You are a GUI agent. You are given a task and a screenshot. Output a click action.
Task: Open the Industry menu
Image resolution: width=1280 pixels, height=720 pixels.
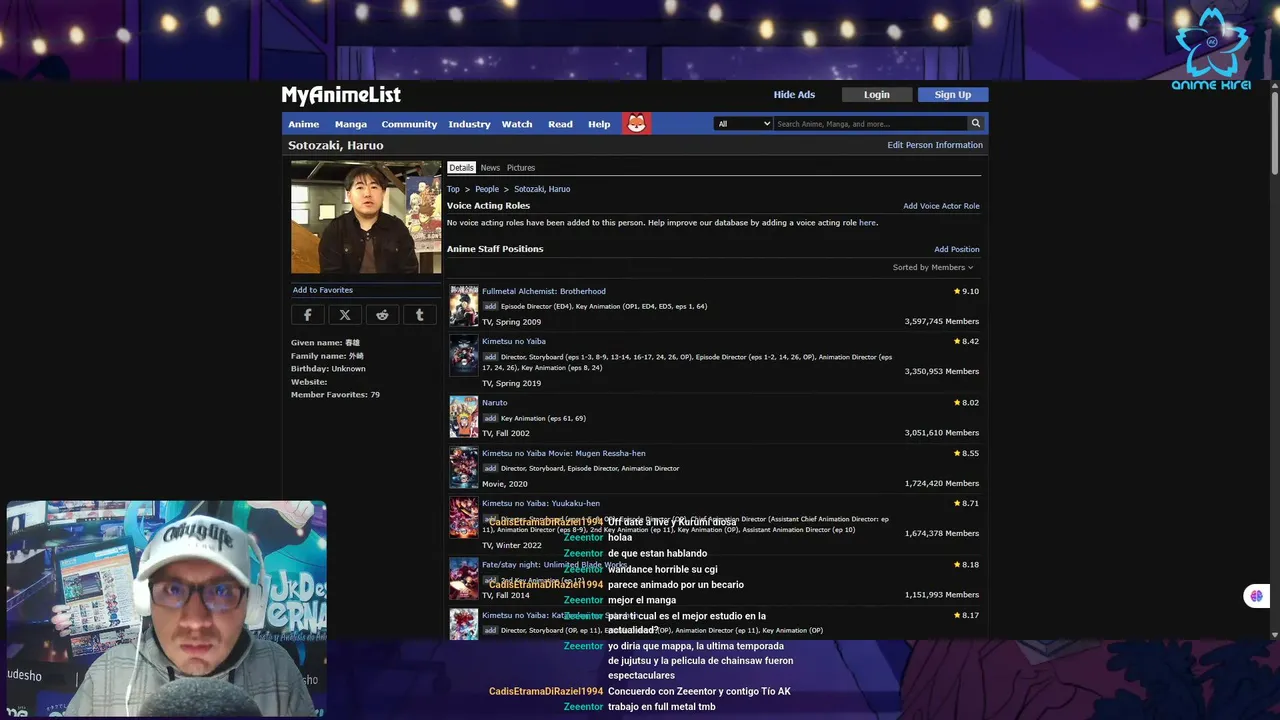pyautogui.click(x=469, y=124)
